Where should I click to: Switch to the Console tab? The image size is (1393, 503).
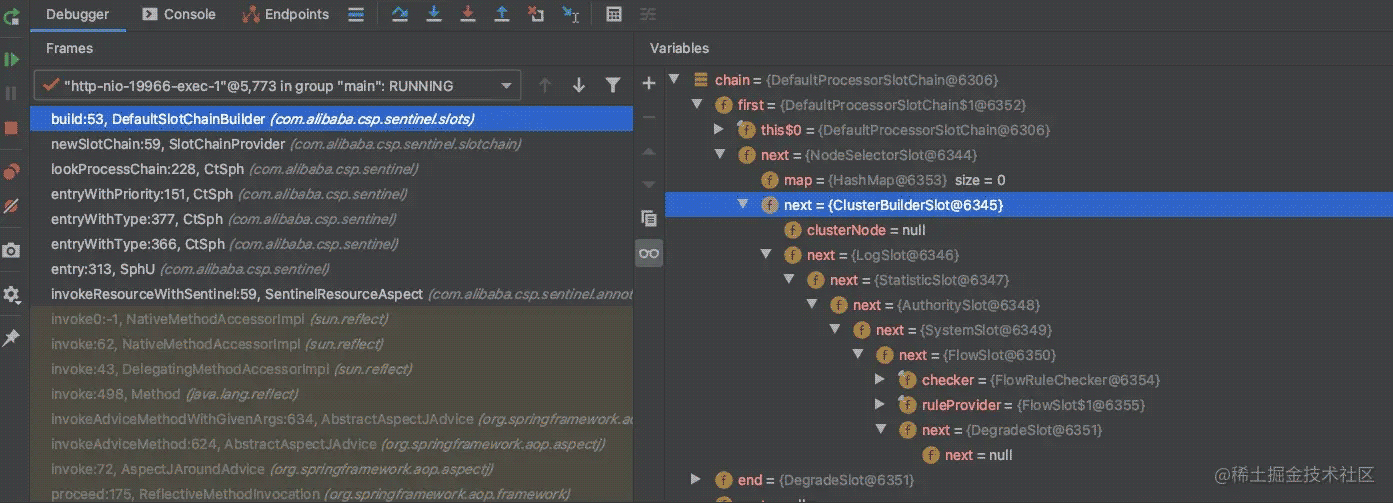pyautogui.click(x=179, y=14)
